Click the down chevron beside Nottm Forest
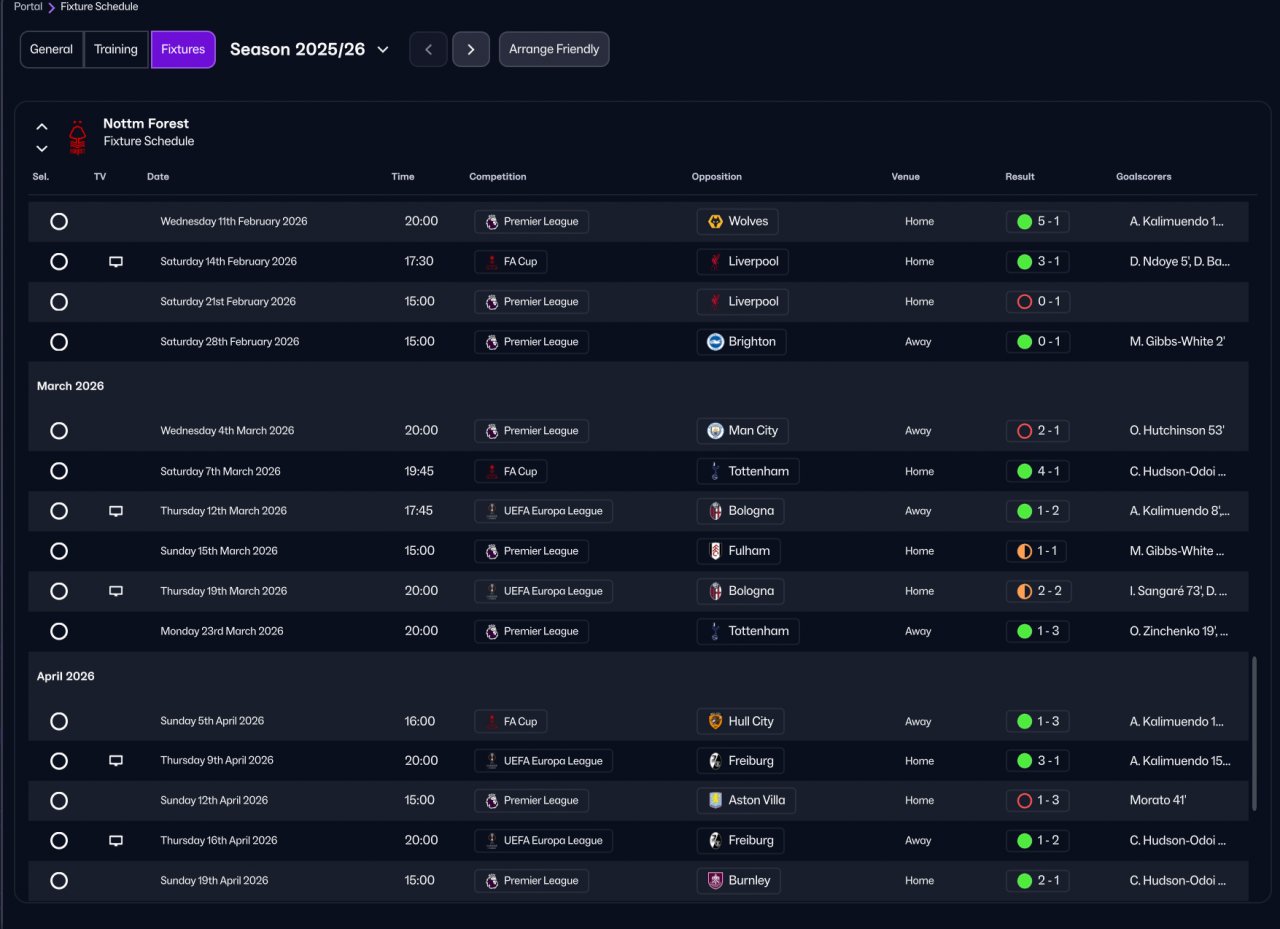The image size is (1280, 929). (42, 149)
